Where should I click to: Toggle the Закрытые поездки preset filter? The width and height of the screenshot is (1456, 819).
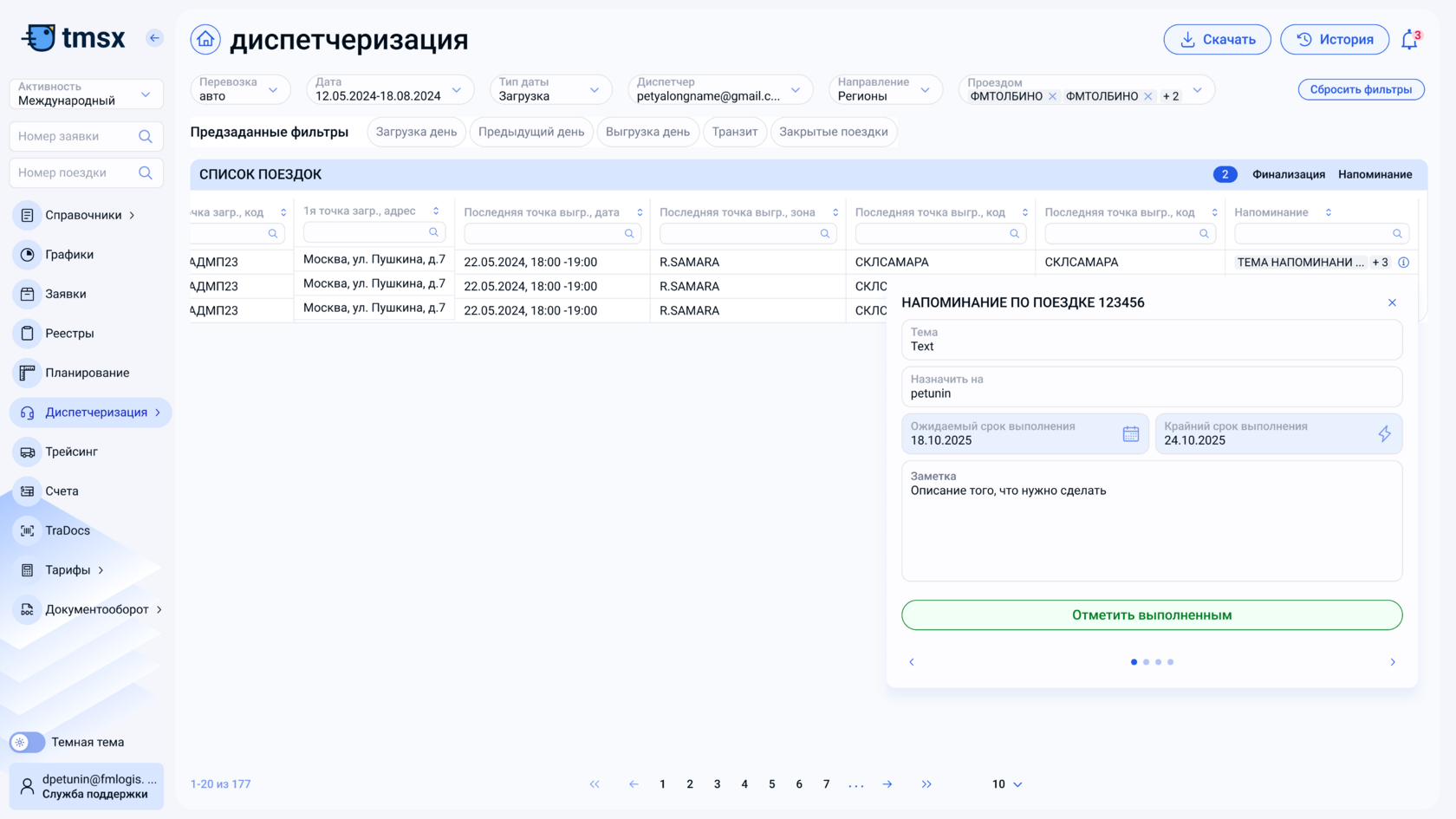834,132
